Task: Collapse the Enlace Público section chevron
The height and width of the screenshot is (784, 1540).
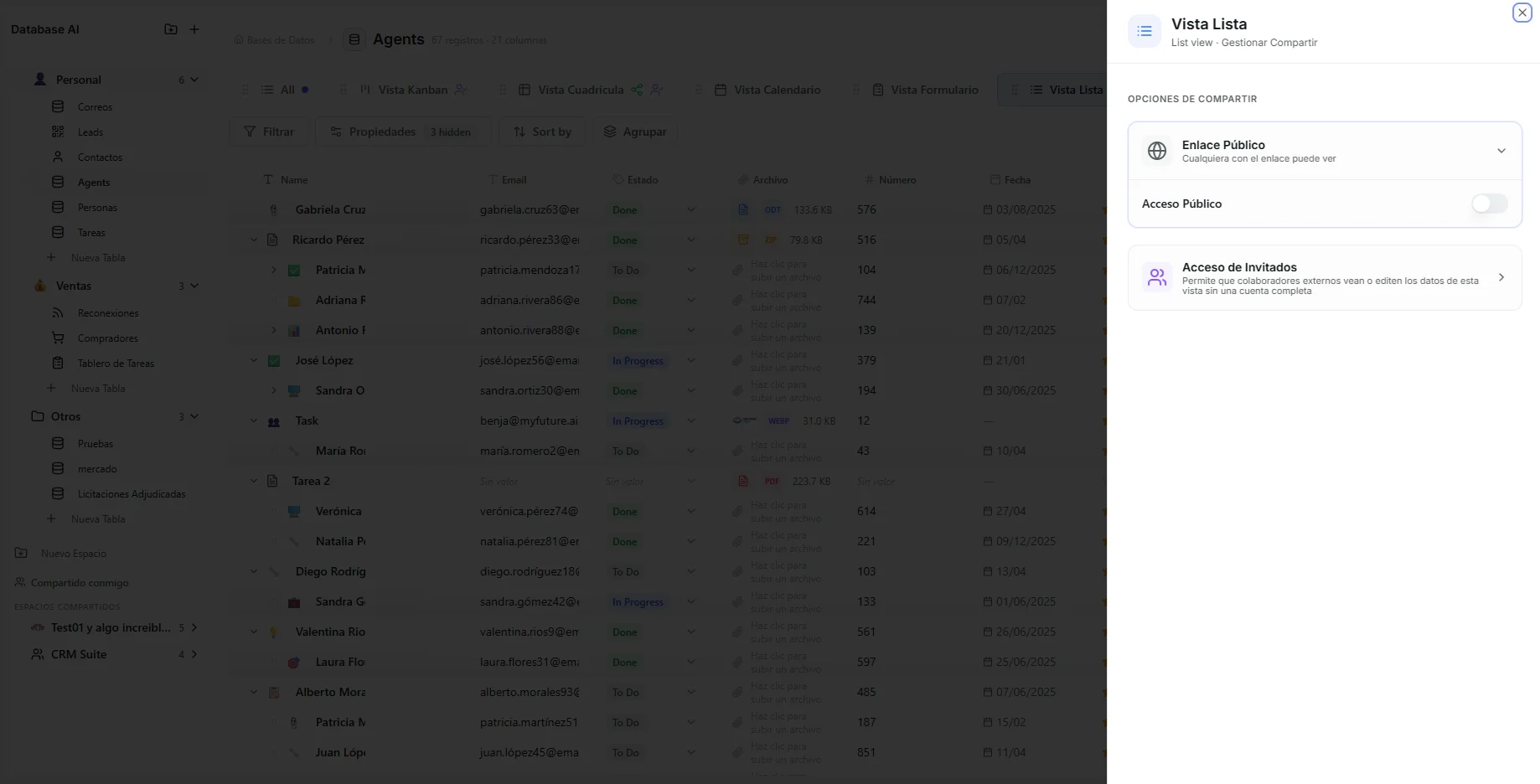Action: [x=1501, y=151]
